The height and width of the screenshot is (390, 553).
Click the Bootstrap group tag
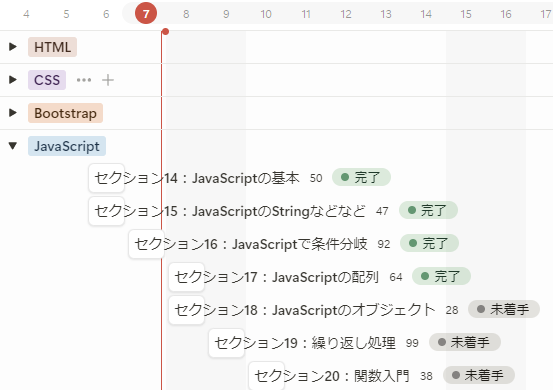(x=65, y=113)
